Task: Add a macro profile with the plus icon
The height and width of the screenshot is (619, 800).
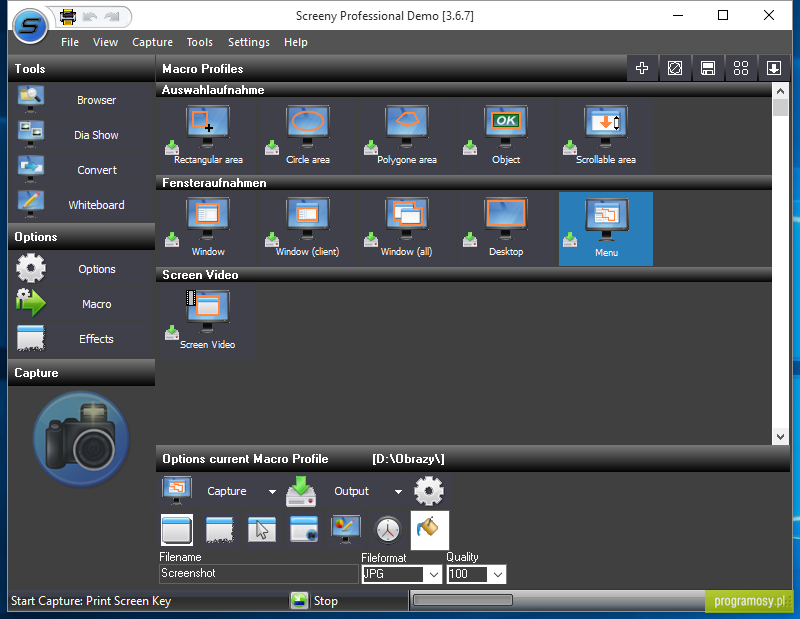Action: (642, 68)
